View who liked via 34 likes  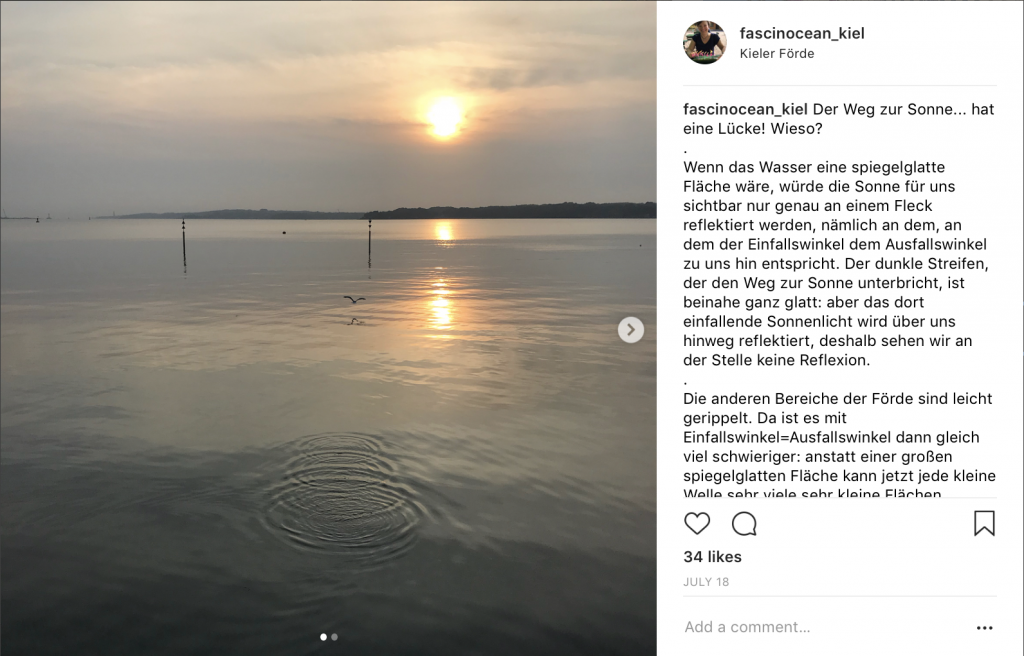click(712, 557)
